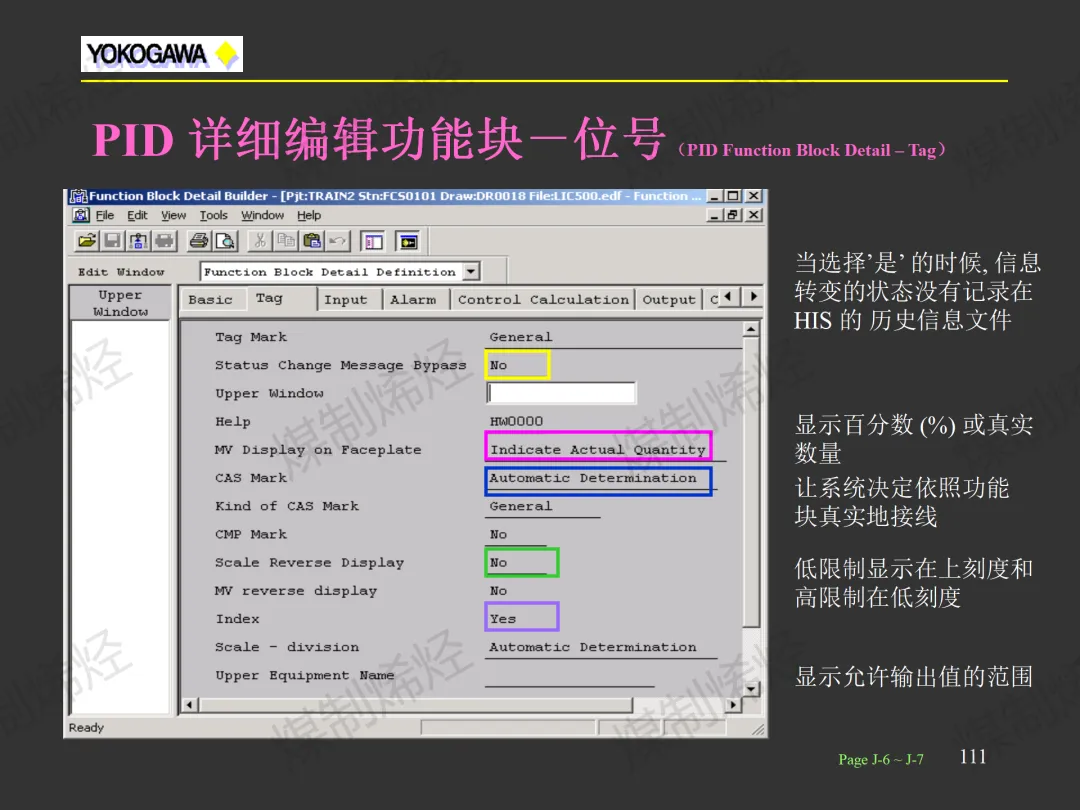Image resolution: width=1080 pixels, height=810 pixels.
Task: Open the Edit menu
Action: pyautogui.click(x=137, y=216)
